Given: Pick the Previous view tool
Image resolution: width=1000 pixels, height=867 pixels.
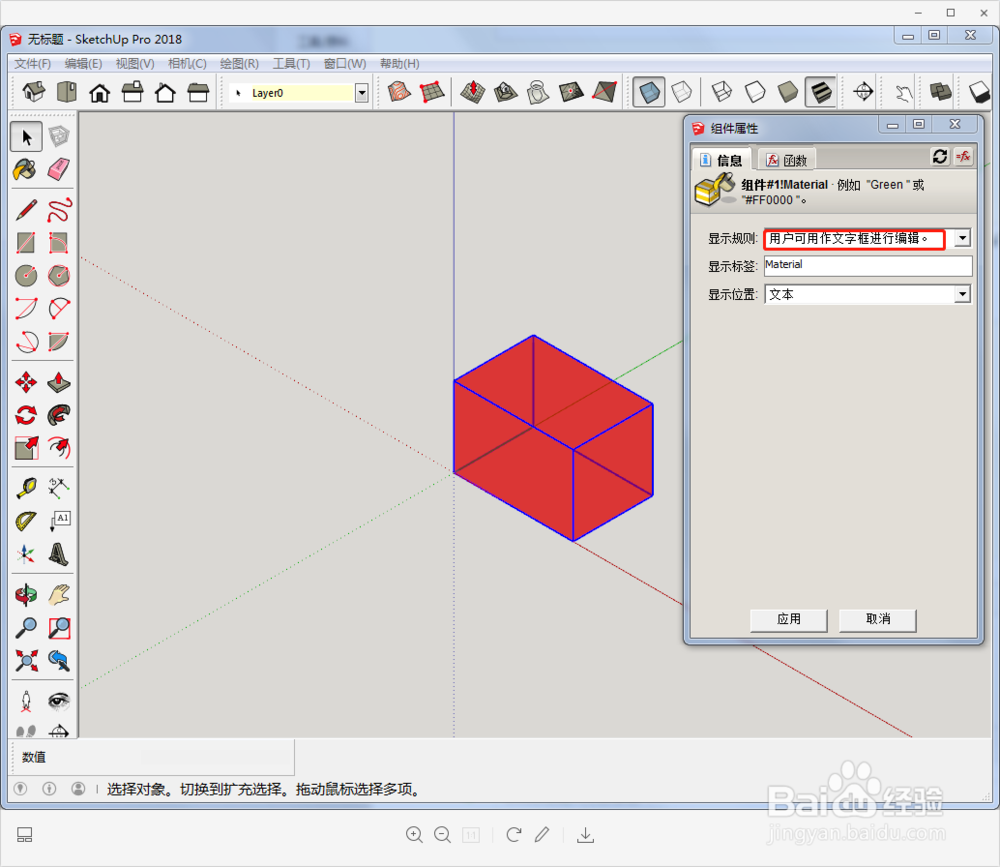Looking at the screenshot, I should [x=59, y=660].
